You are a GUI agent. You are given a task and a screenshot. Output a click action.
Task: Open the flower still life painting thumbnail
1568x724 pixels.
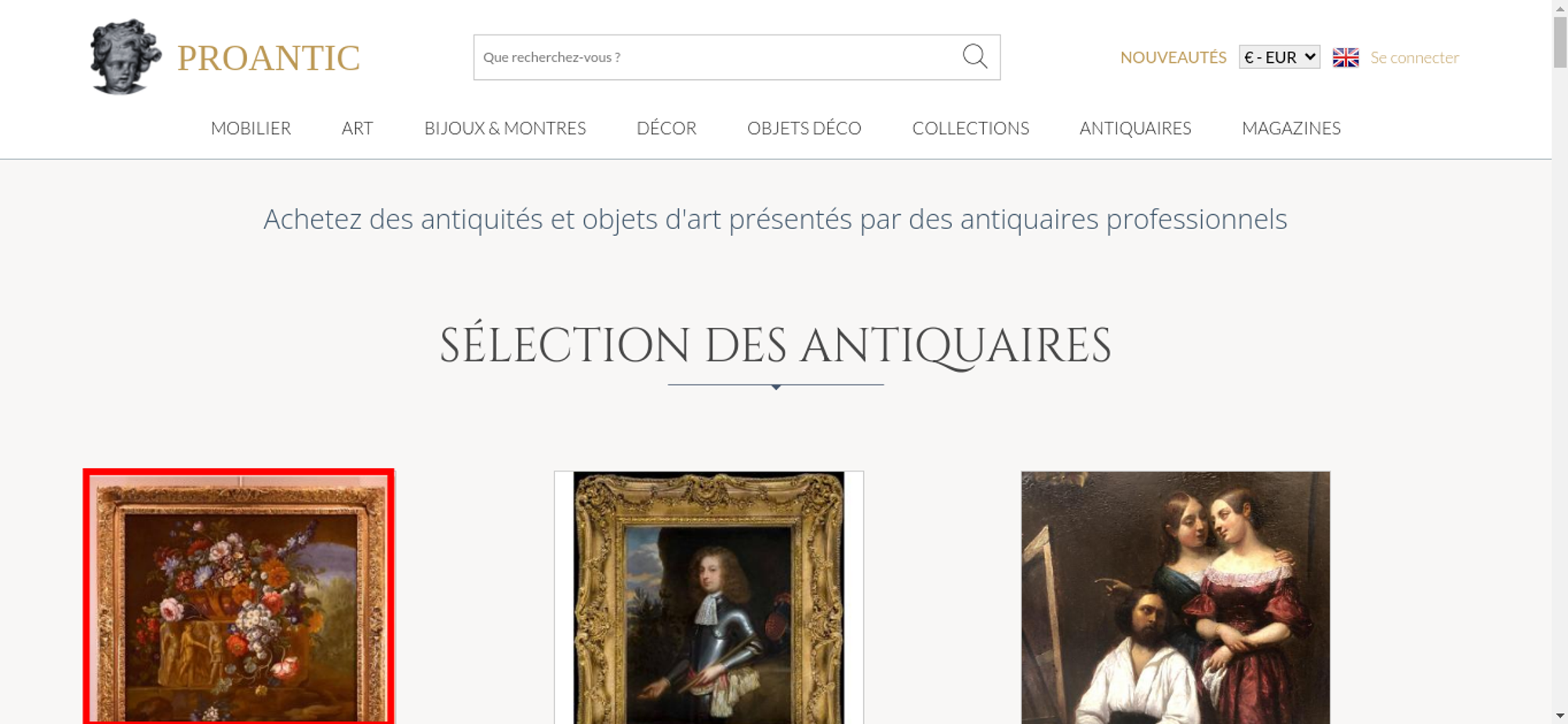(238, 596)
